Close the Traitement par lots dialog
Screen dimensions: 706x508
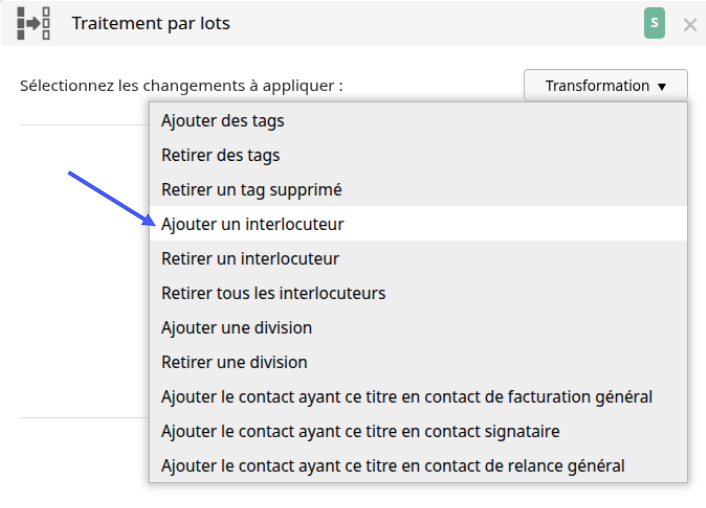pos(690,25)
